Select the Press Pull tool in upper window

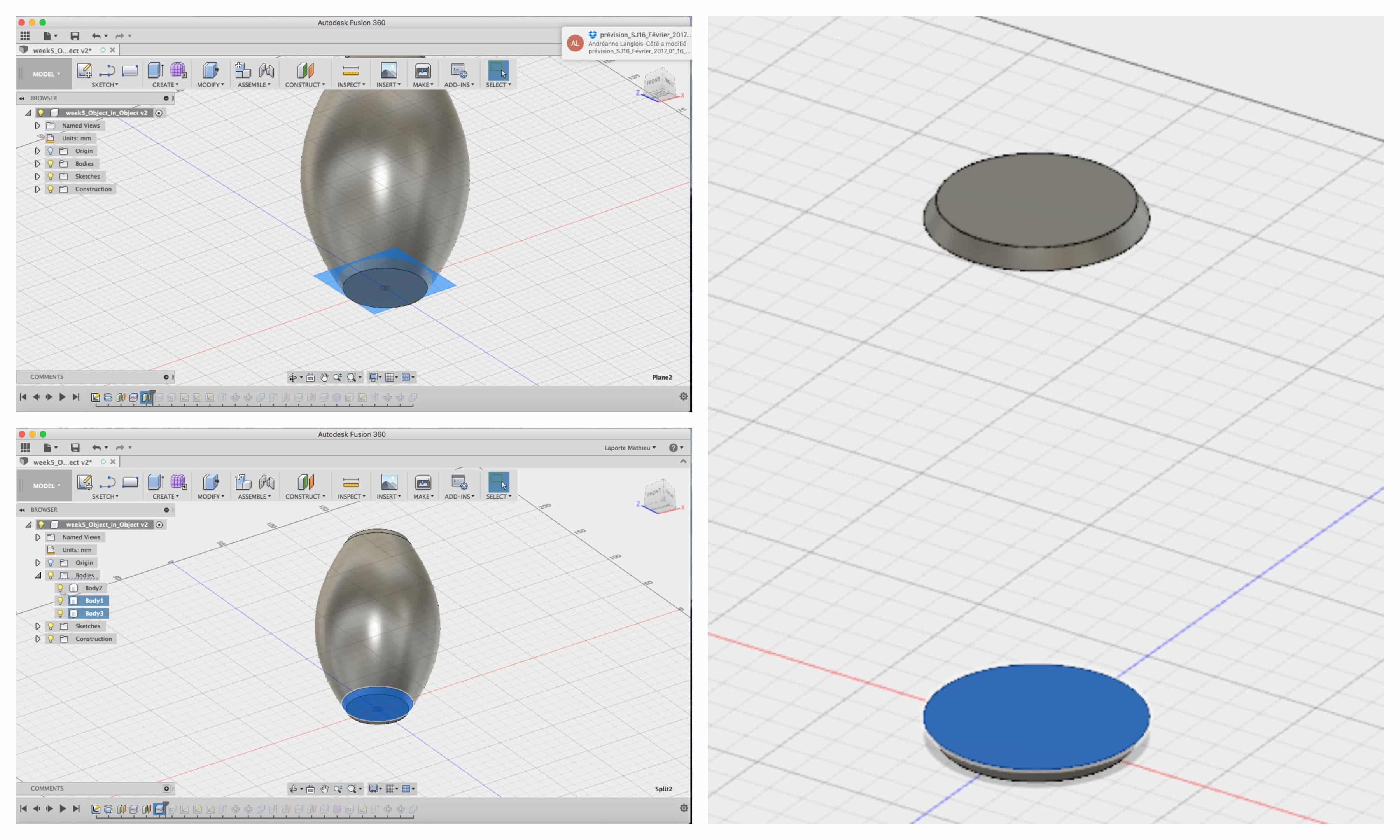click(x=210, y=70)
